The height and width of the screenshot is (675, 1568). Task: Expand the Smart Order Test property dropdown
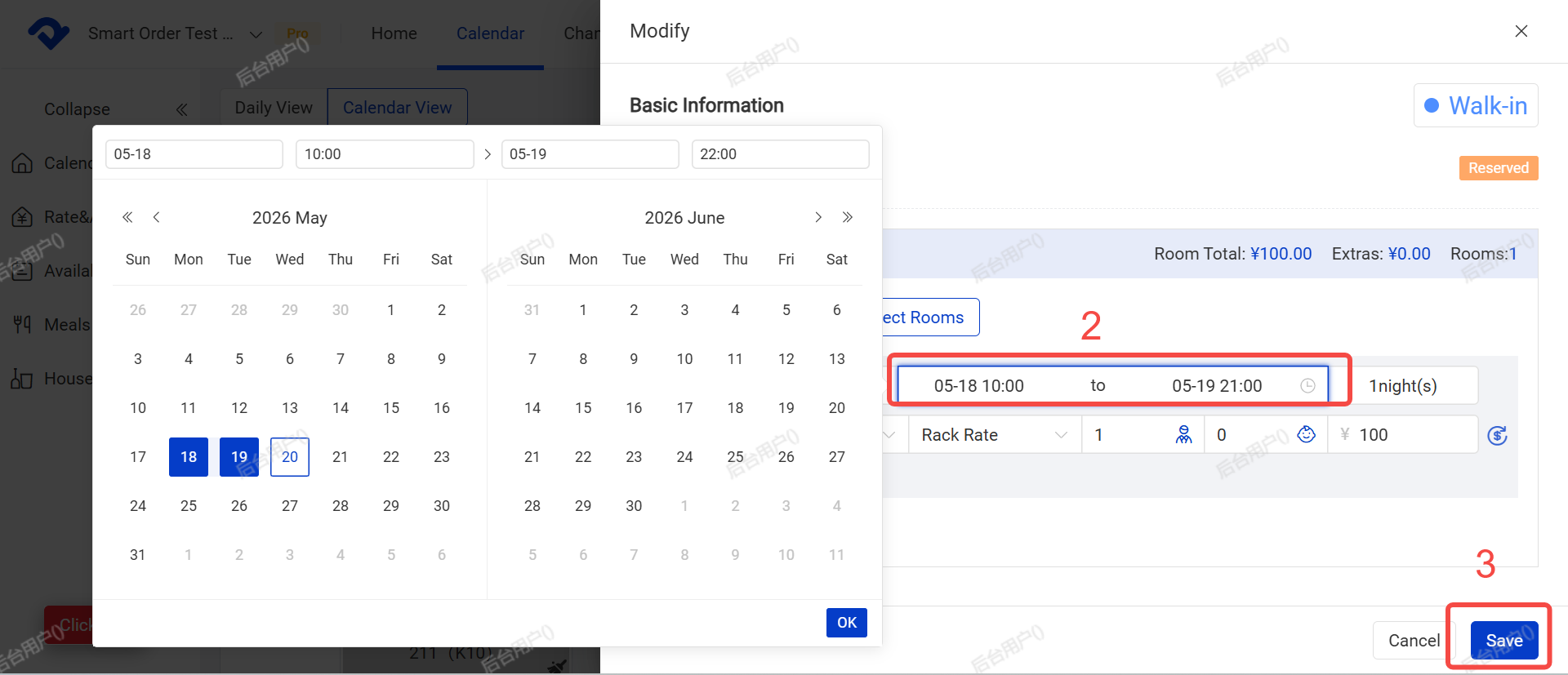(x=256, y=34)
